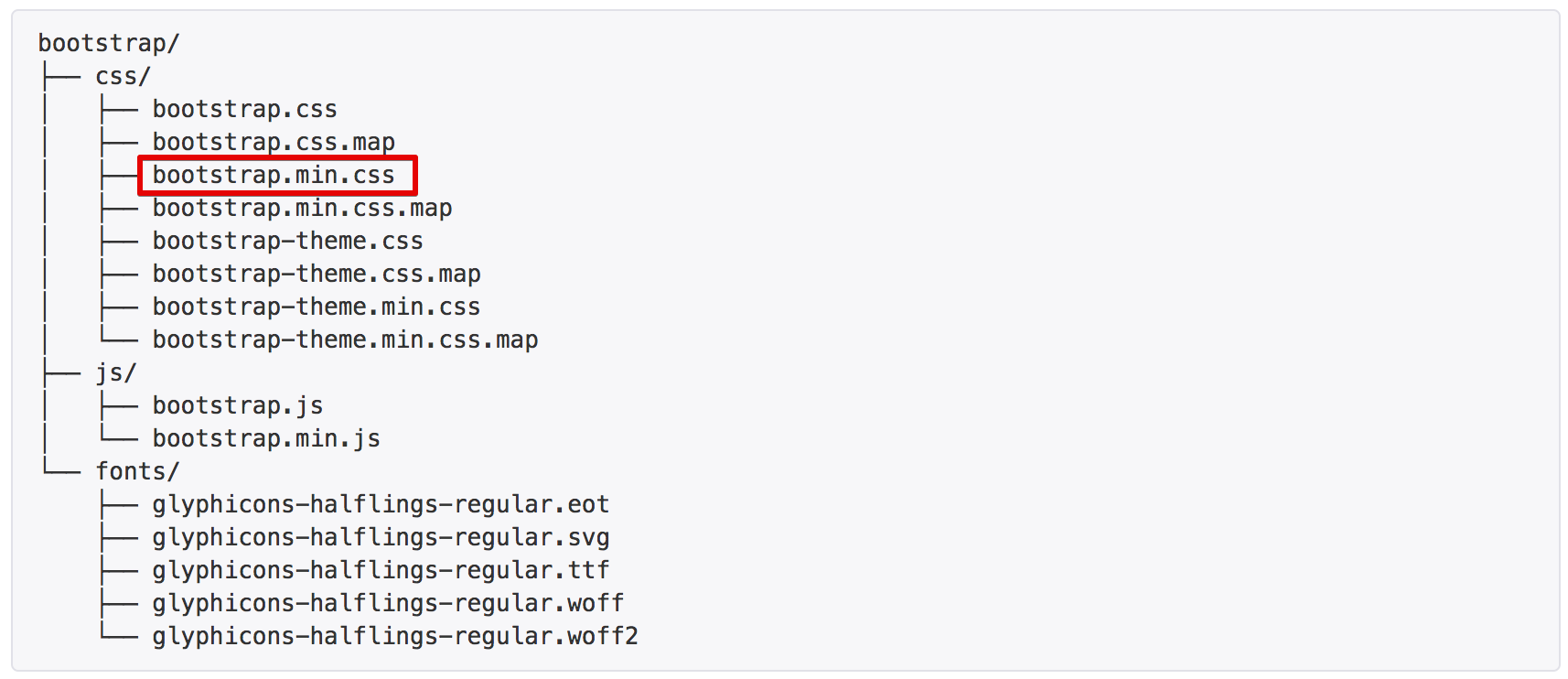Select the bootstrap/ root folder

tap(109, 43)
